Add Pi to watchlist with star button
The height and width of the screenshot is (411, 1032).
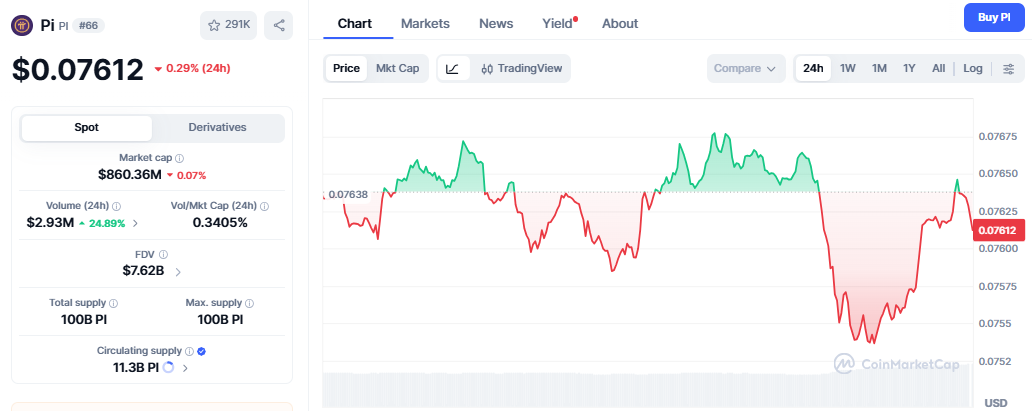[228, 25]
